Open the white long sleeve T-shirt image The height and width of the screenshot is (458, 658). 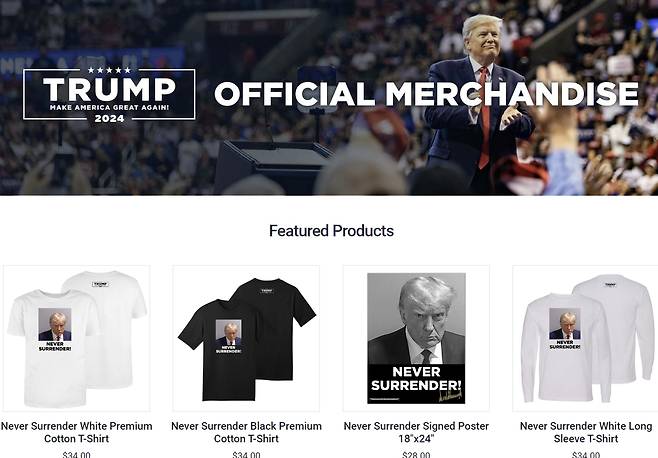(586, 338)
